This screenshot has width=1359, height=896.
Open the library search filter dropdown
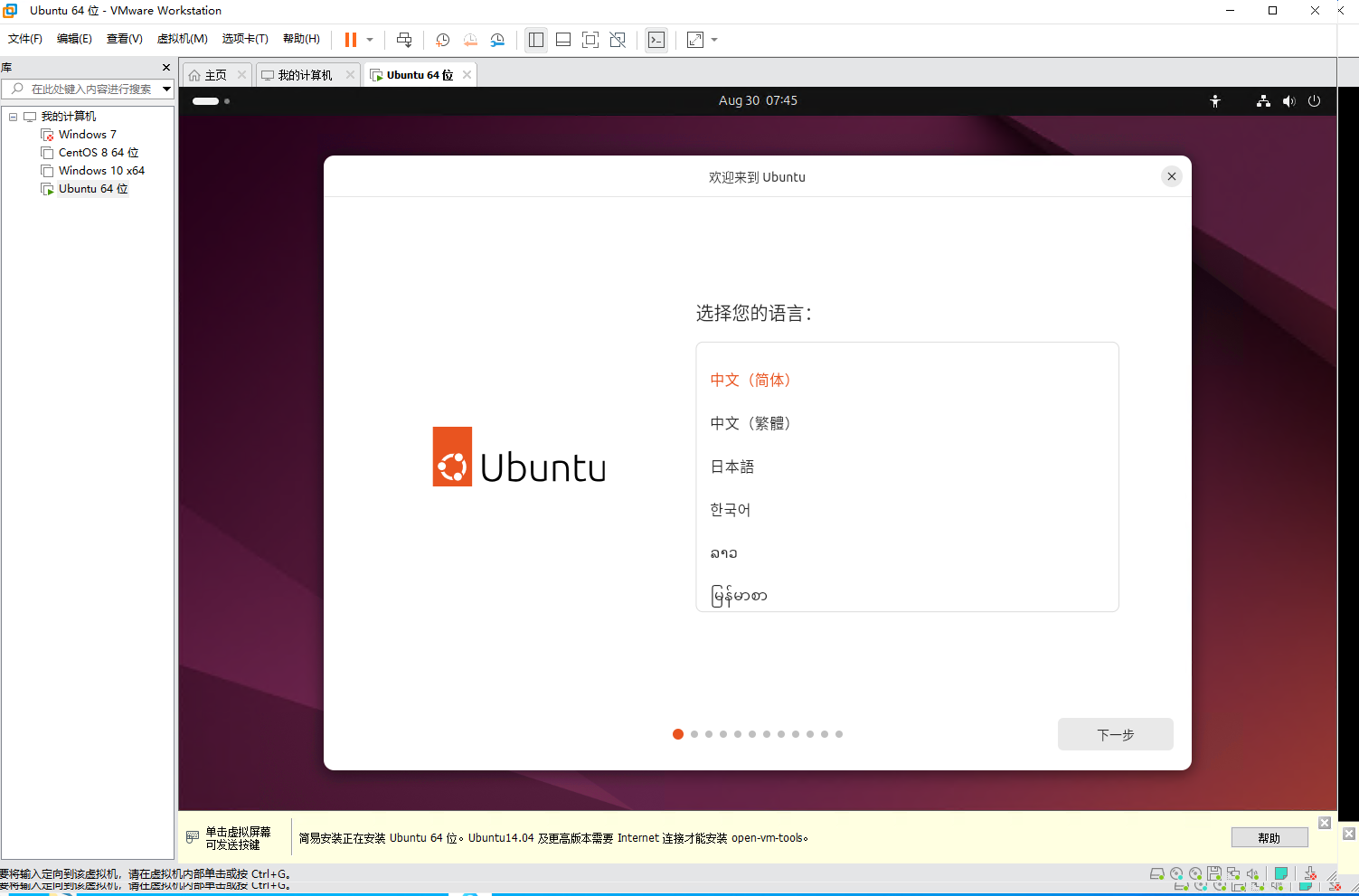click(166, 89)
